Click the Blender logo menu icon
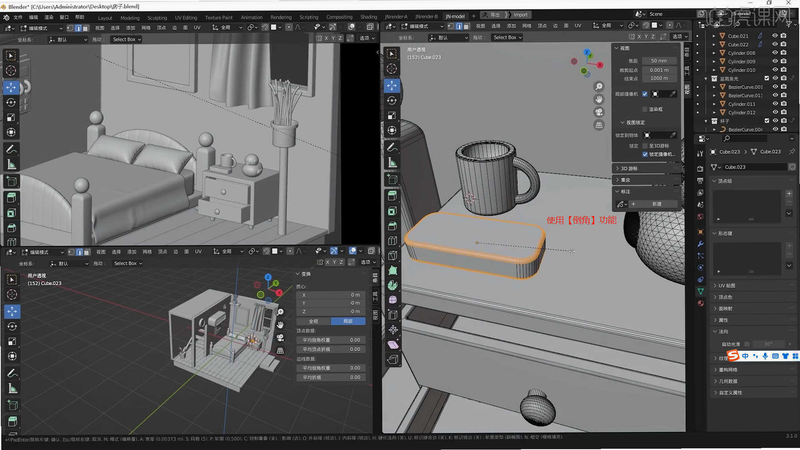This screenshot has height=450, width=800. (6, 17)
